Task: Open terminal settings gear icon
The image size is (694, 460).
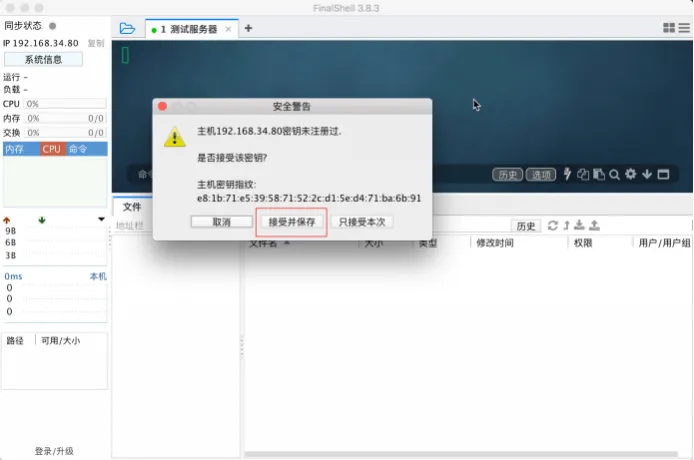Action: pyautogui.click(x=631, y=174)
